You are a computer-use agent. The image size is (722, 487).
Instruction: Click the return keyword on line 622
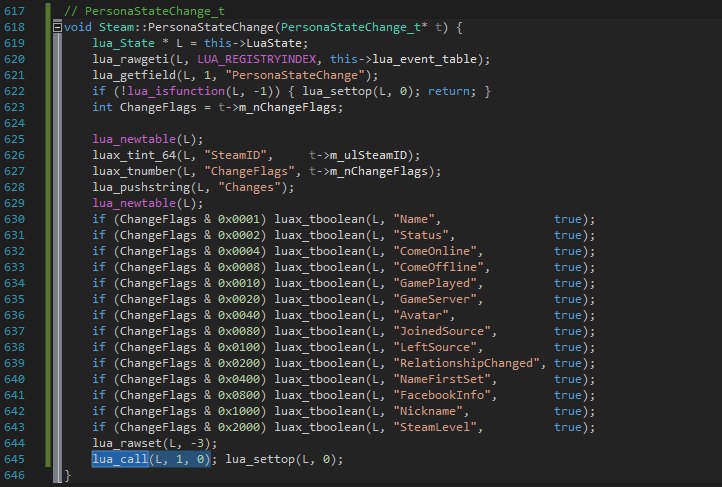448,91
